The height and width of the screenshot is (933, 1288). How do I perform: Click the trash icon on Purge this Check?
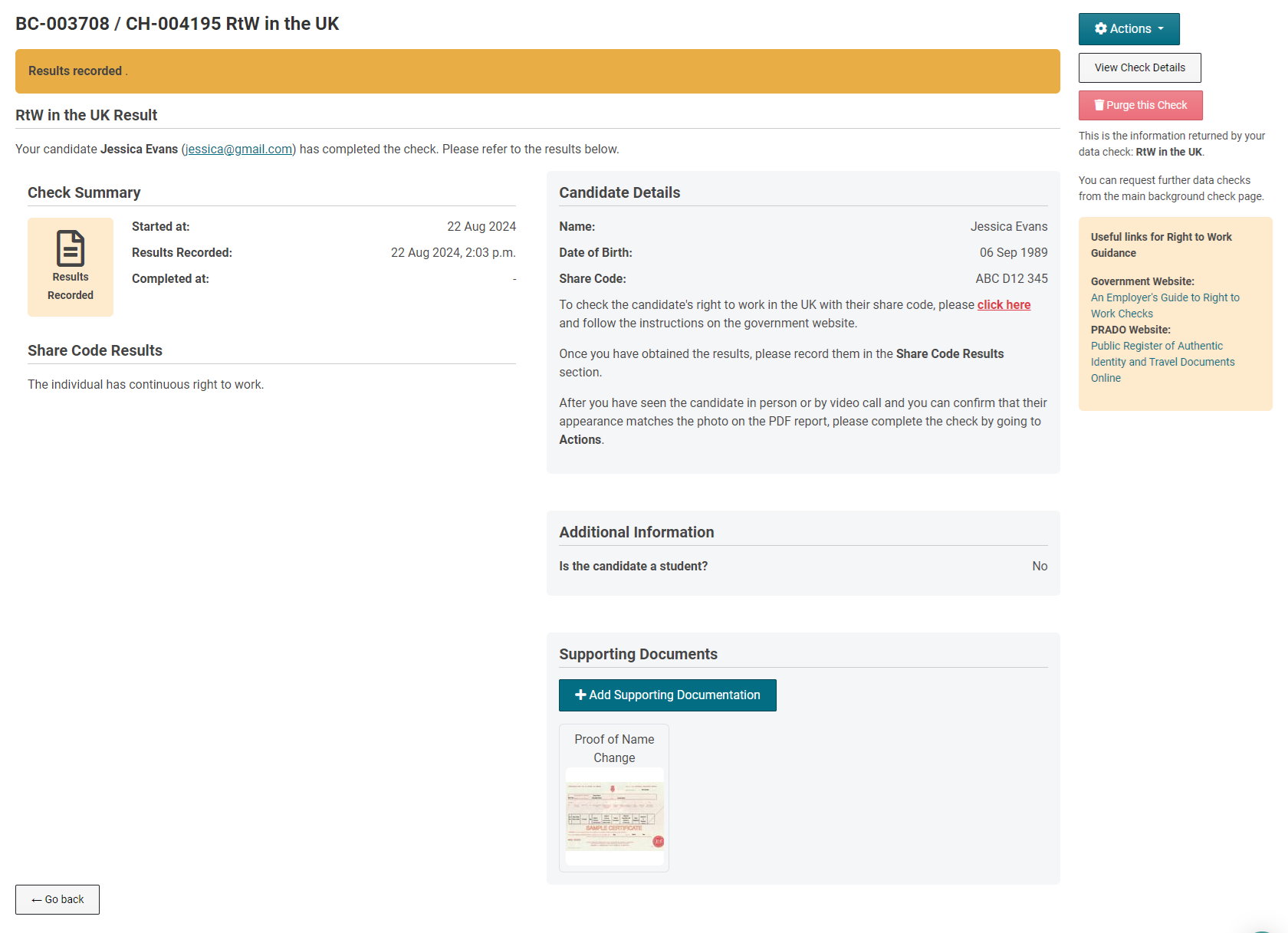(x=1099, y=106)
